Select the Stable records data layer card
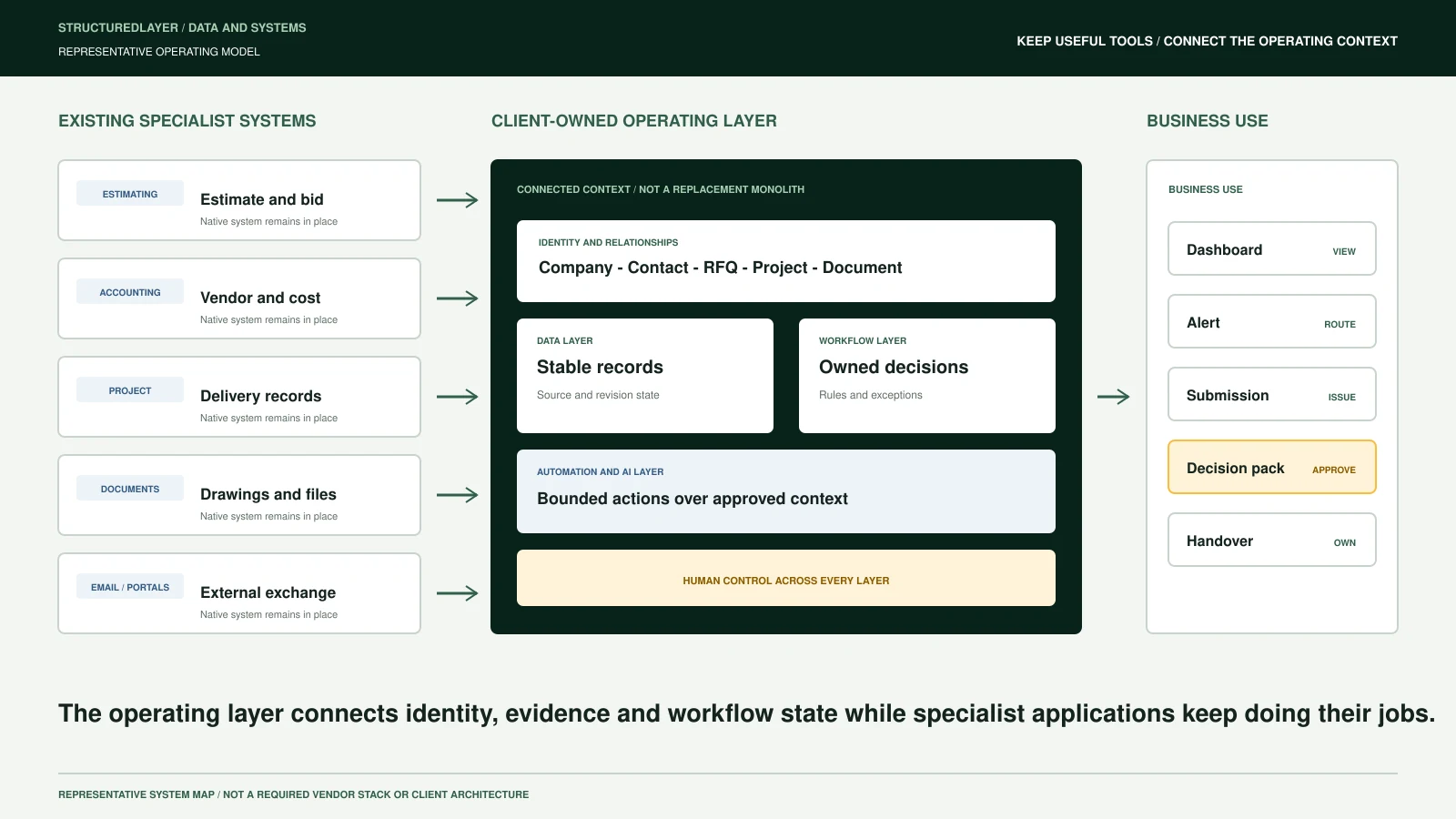The width and height of the screenshot is (1456, 819). click(x=645, y=376)
